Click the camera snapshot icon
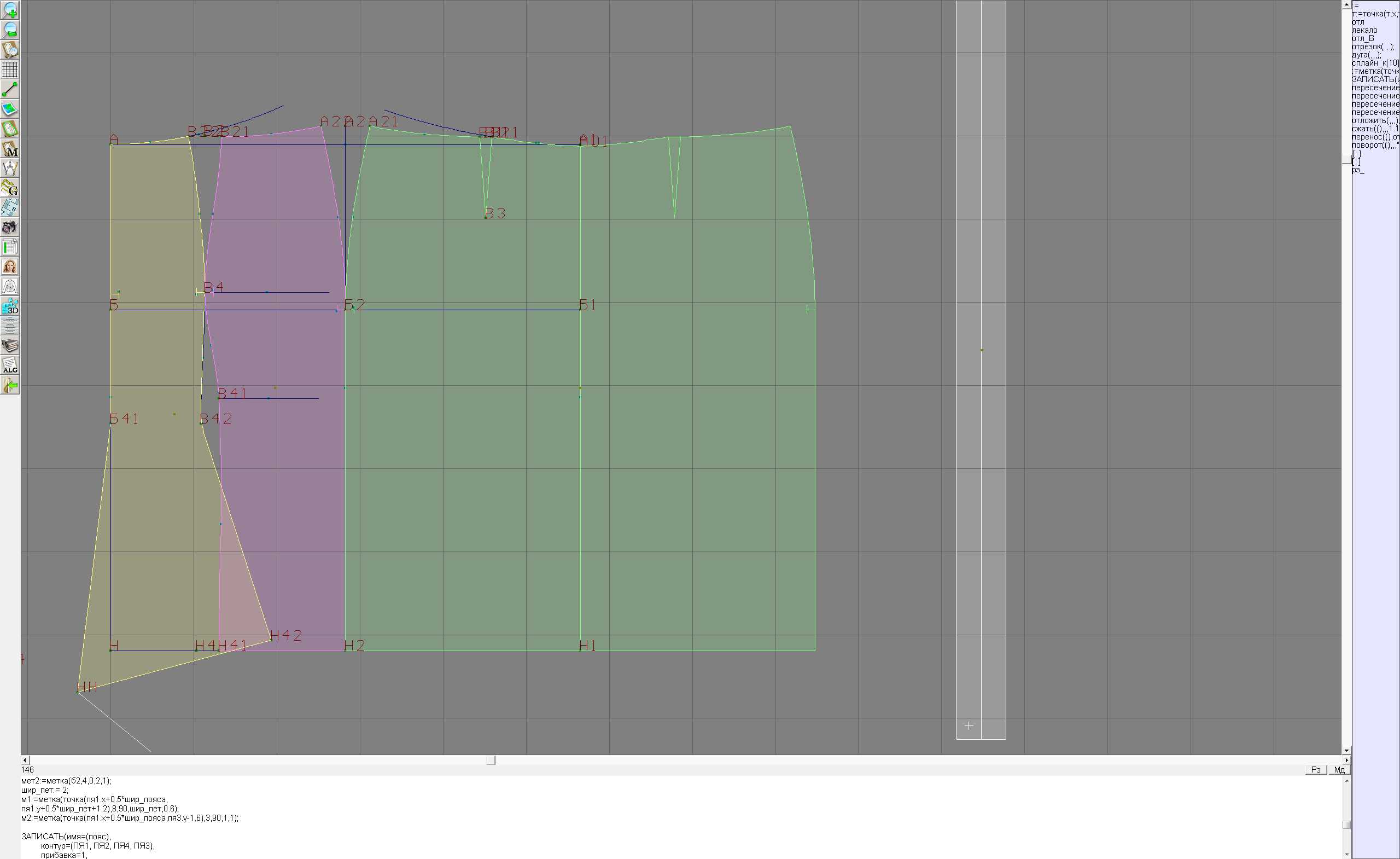The width and height of the screenshot is (1400, 859). tap(10, 228)
